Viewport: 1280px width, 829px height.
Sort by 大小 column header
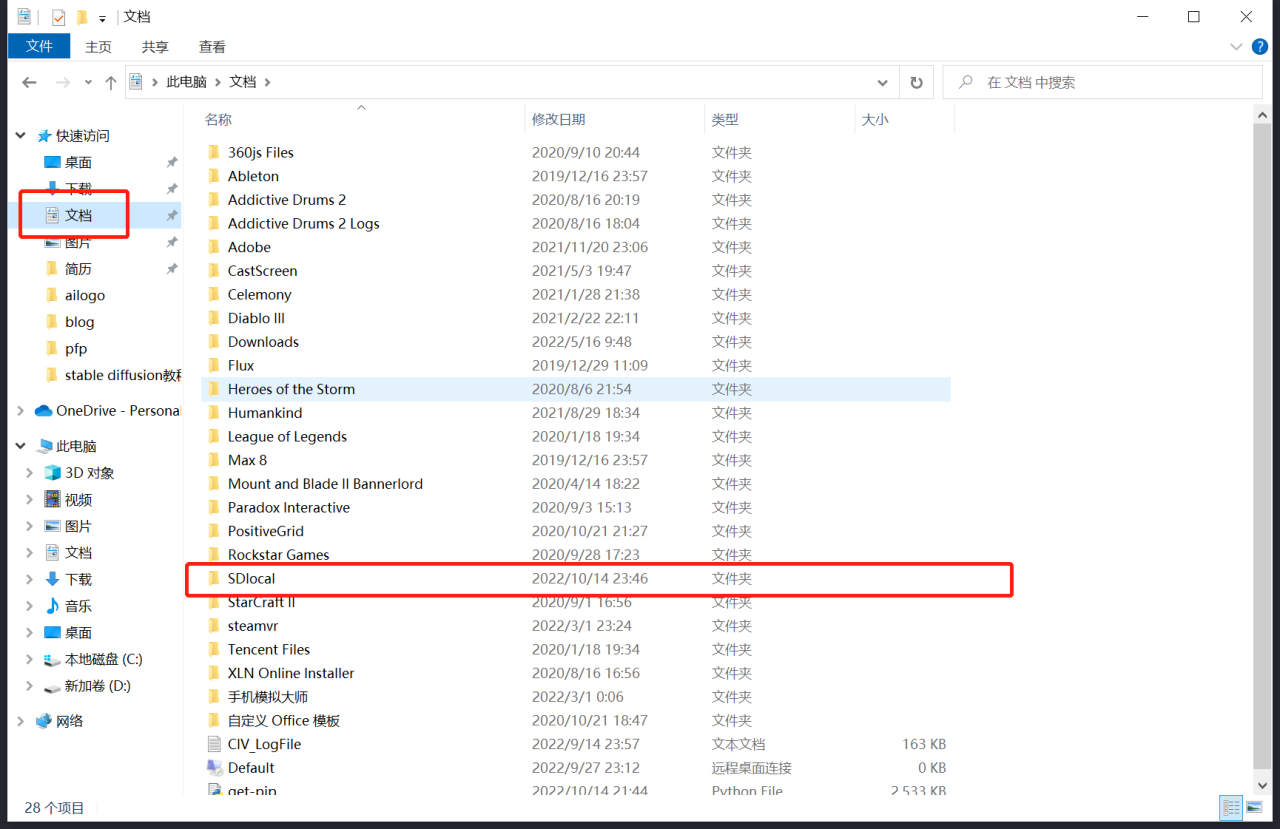tap(875, 120)
